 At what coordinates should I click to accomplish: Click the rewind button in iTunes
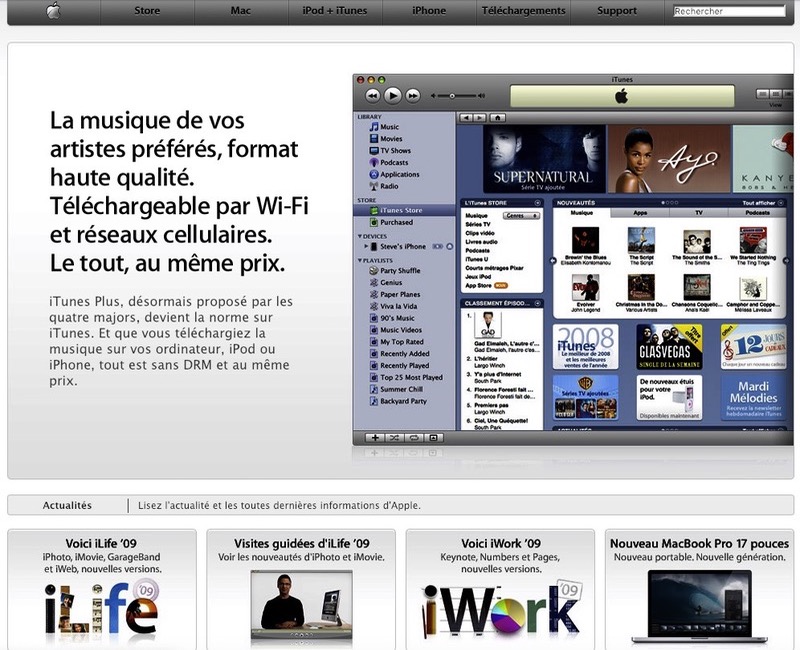pyautogui.click(x=373, y=95)
